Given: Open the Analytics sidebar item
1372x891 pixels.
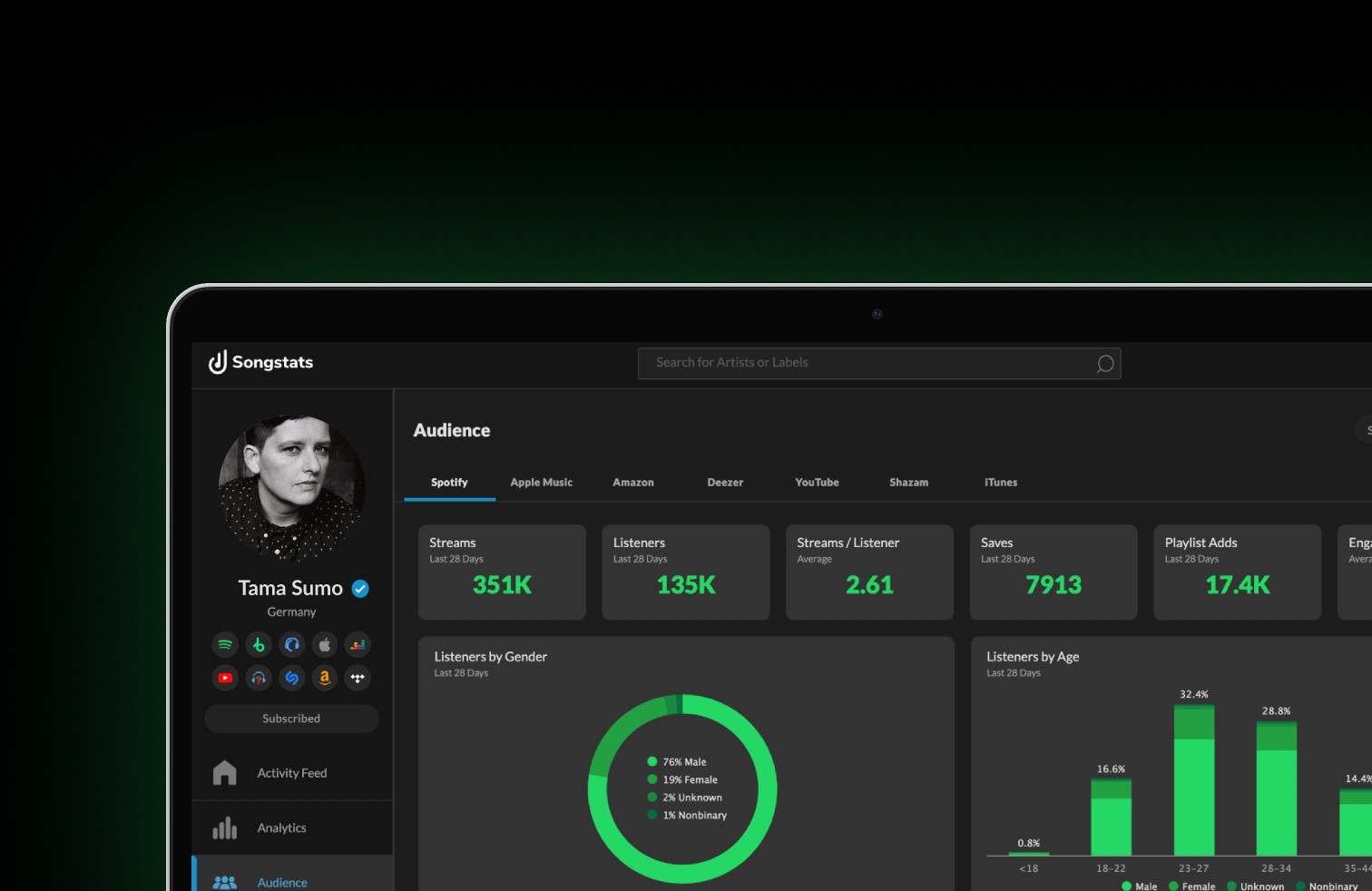Looking at the screenshot, I should pyautogui.click(x=292, y=827).
